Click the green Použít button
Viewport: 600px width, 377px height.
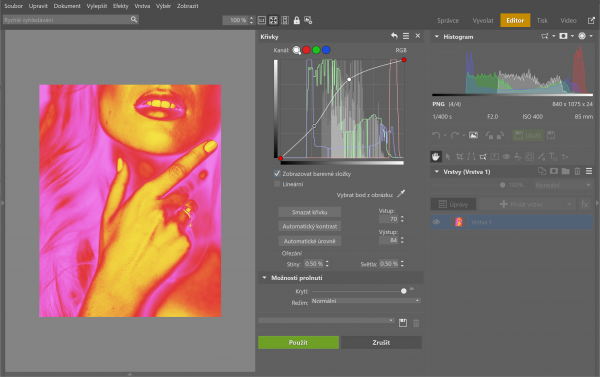[298, 342]
